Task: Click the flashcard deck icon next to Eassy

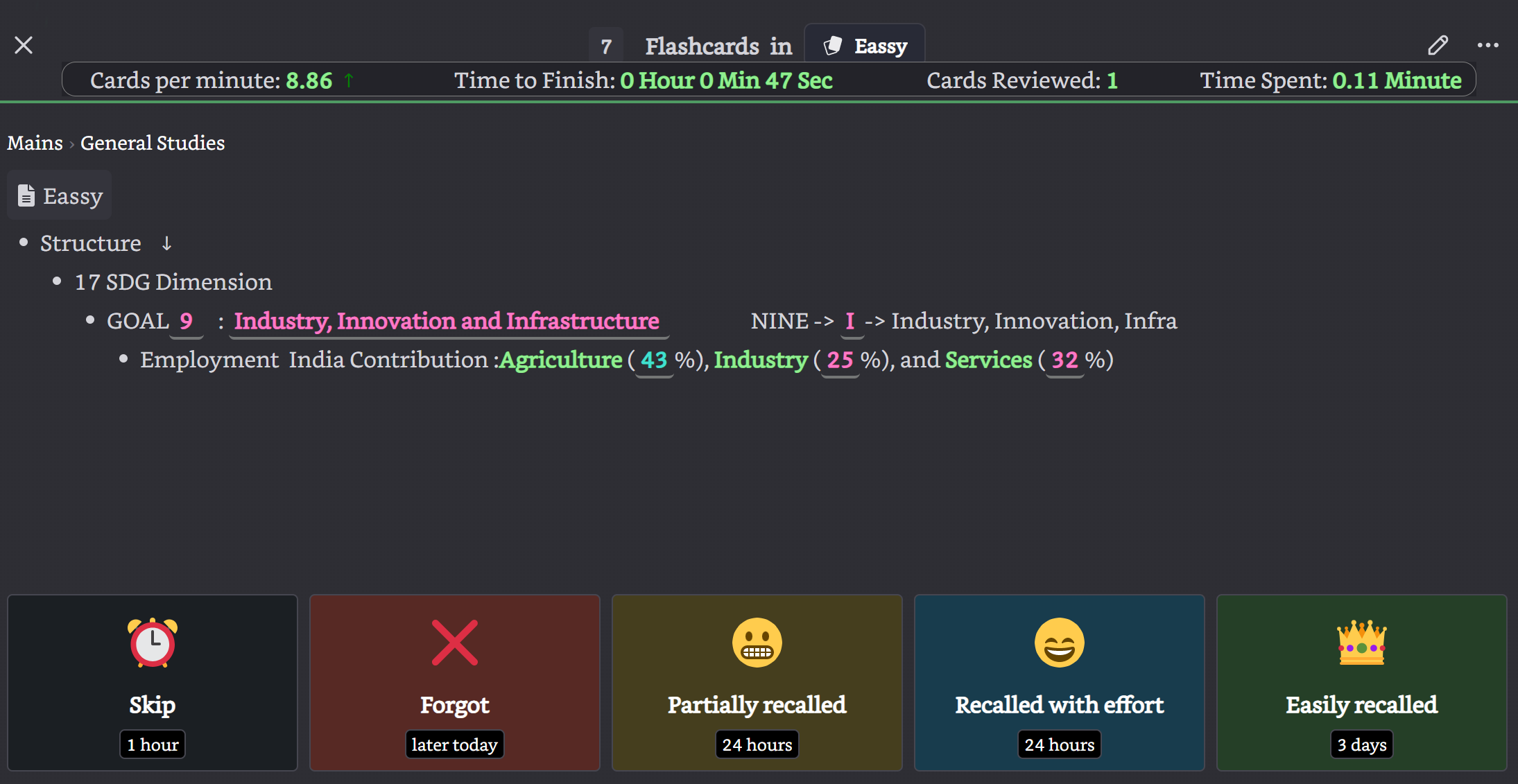Action: [832, 44]
